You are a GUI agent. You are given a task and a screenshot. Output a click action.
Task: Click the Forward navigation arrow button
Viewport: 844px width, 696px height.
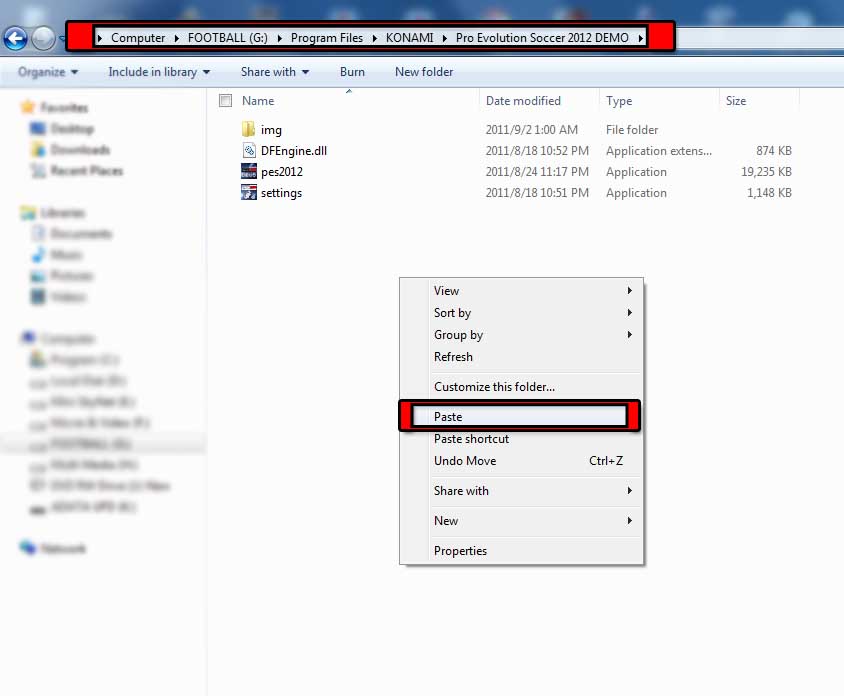[43, 39]
